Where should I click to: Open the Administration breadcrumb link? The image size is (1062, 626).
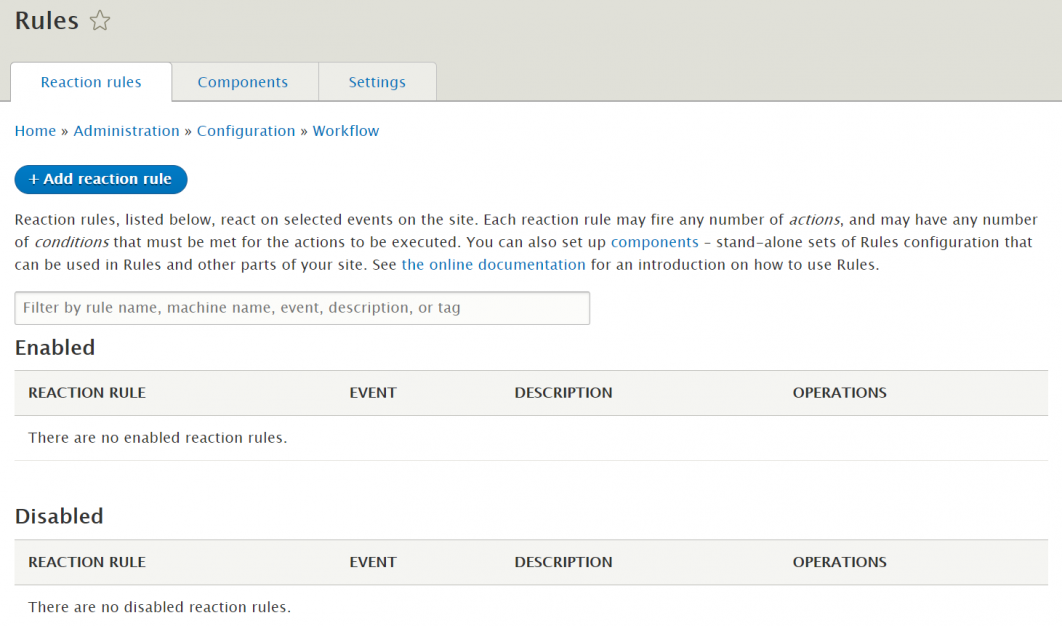(126, 130)
